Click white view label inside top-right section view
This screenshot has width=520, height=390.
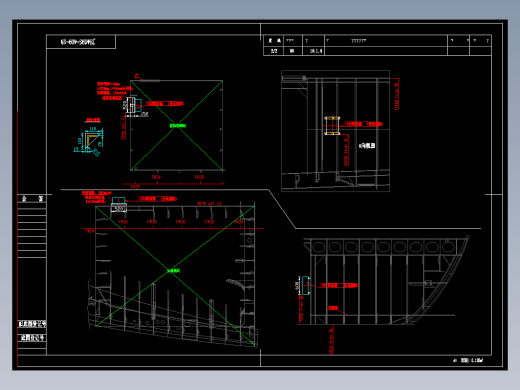point(367,146)
